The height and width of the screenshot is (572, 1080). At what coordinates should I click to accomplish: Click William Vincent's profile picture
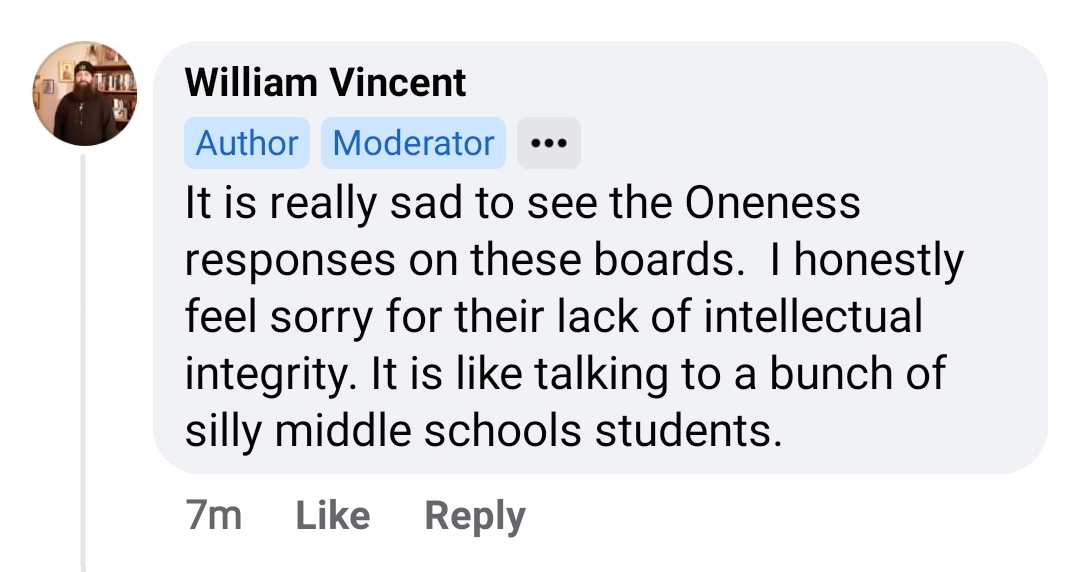84,94
